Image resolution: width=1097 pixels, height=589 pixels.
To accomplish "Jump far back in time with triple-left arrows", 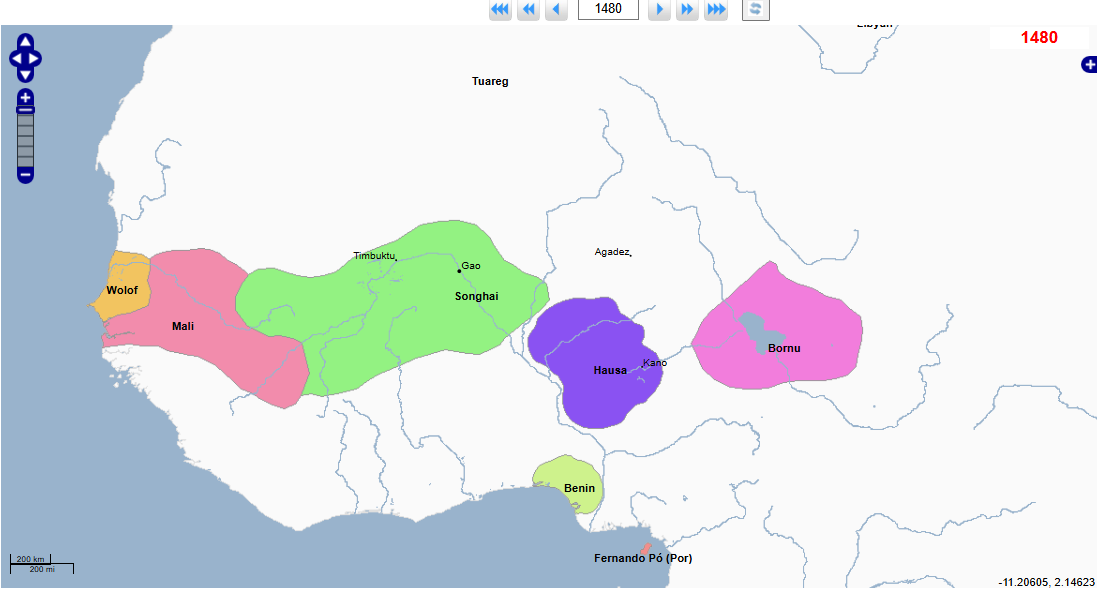I will [x=500, y=9].
